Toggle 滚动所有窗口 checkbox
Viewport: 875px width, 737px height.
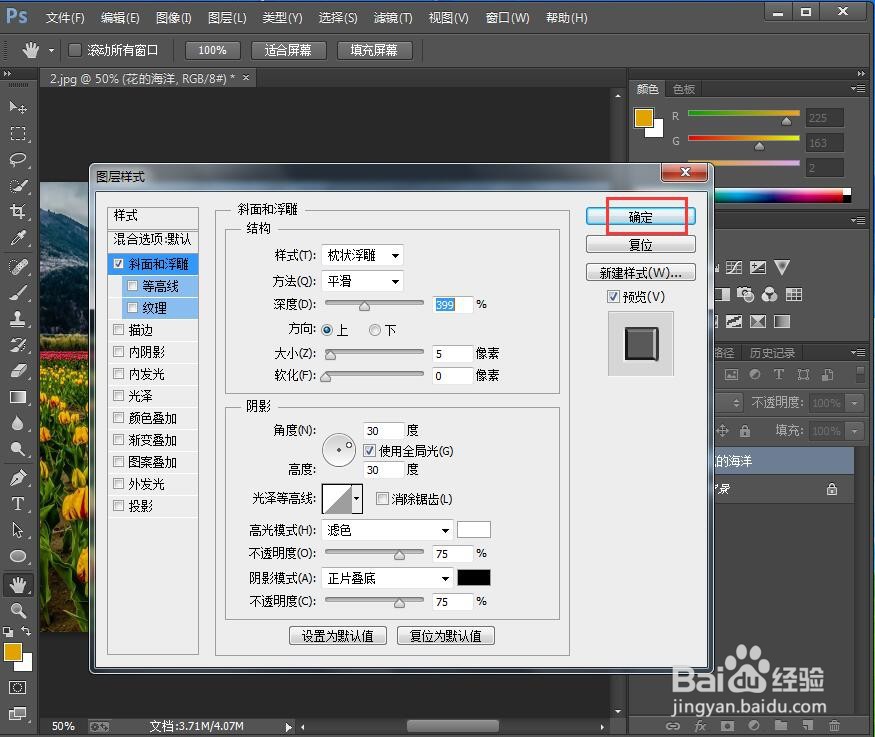[74, 50]
